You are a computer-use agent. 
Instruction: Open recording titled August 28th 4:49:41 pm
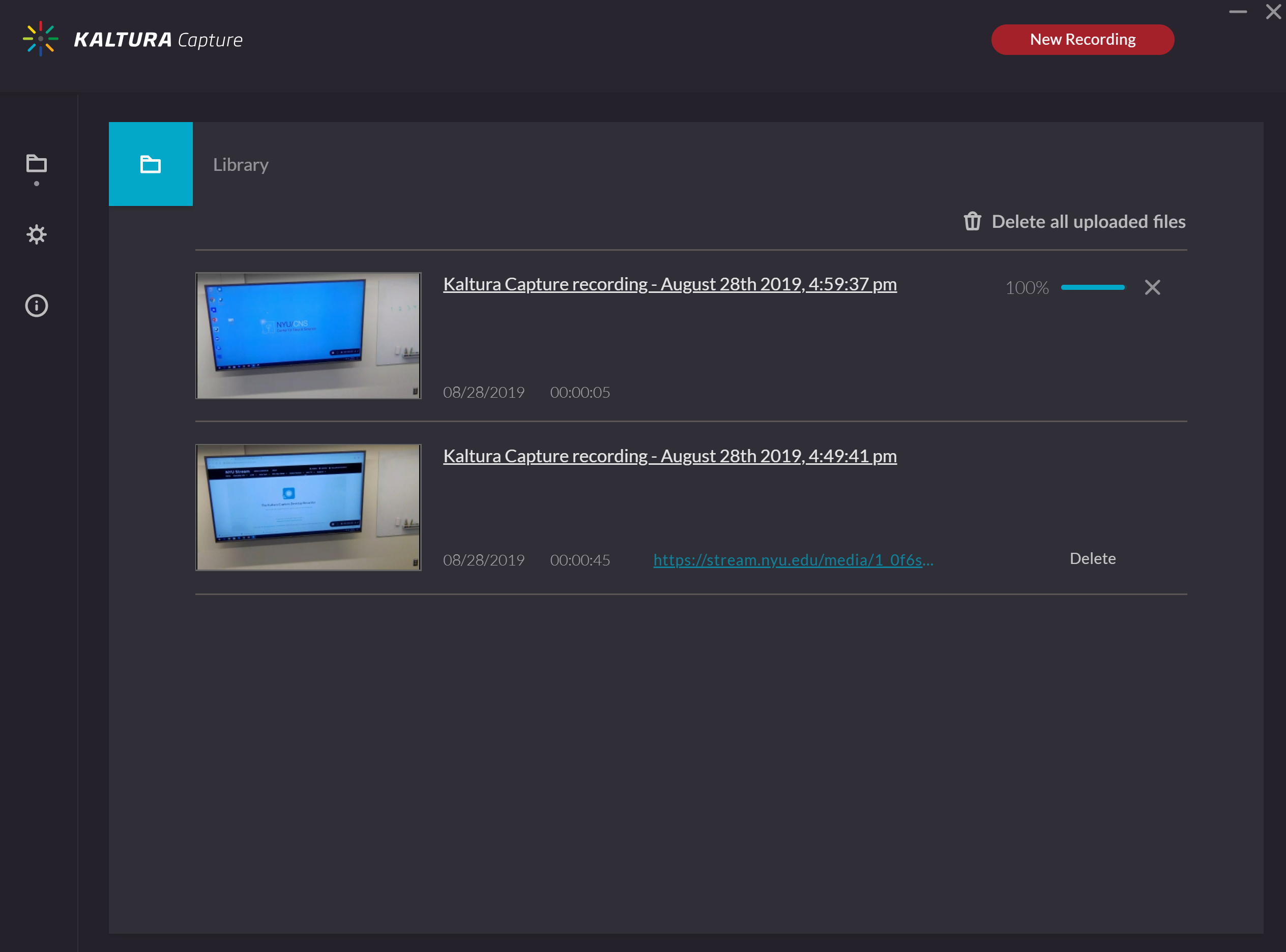click(x=669, y=456)
